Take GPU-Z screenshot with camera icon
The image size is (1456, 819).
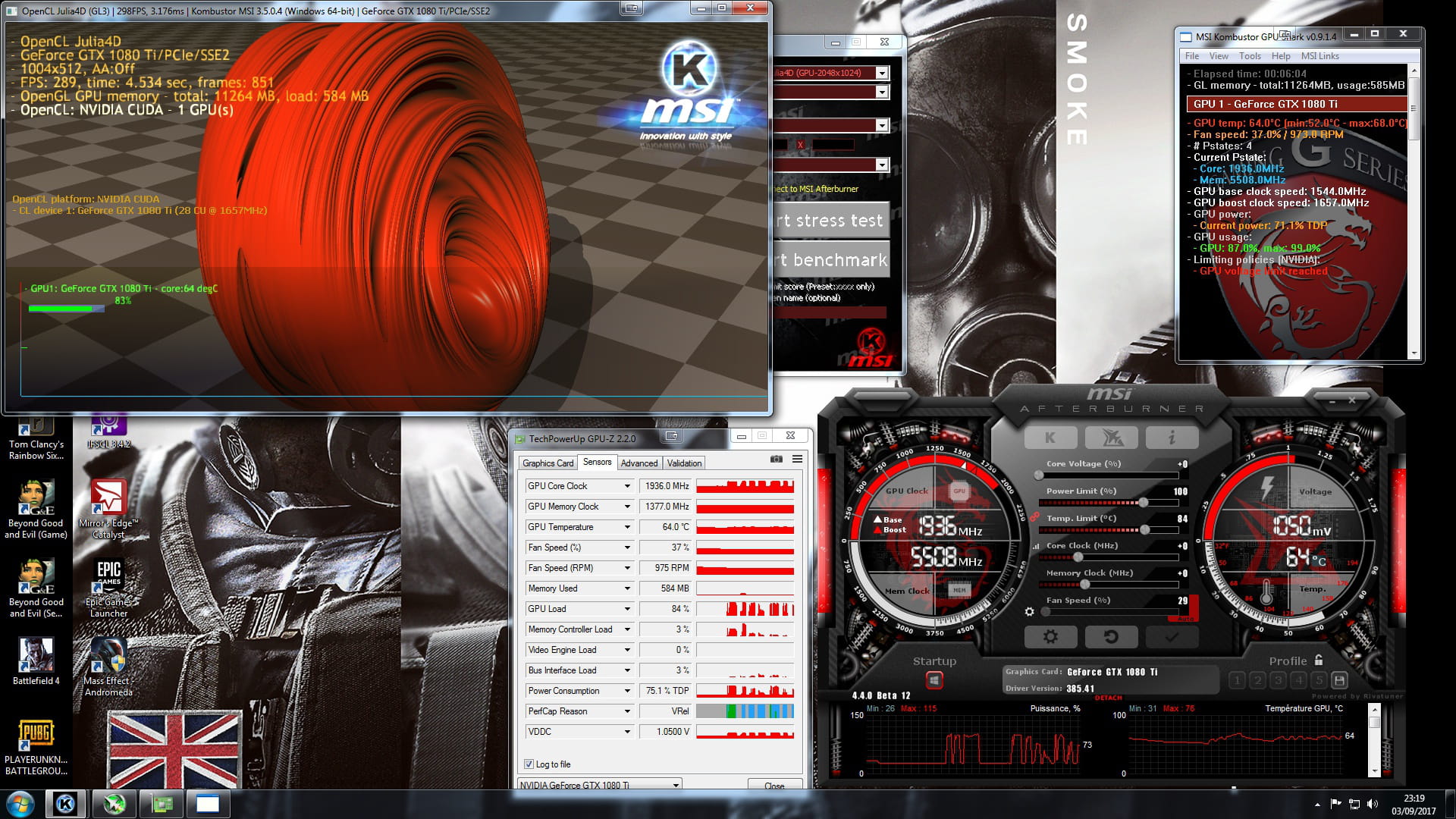tap(776, 459)
